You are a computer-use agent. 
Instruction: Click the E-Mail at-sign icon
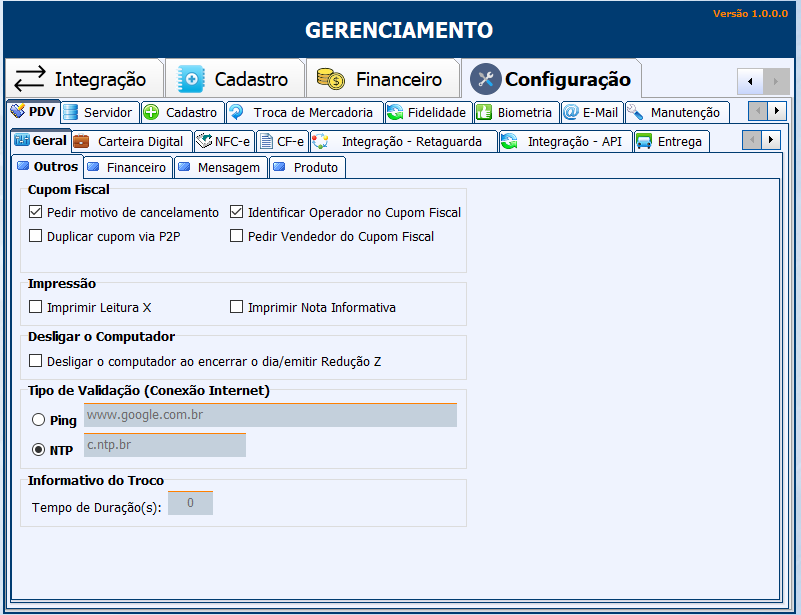[x=571, y=112]
